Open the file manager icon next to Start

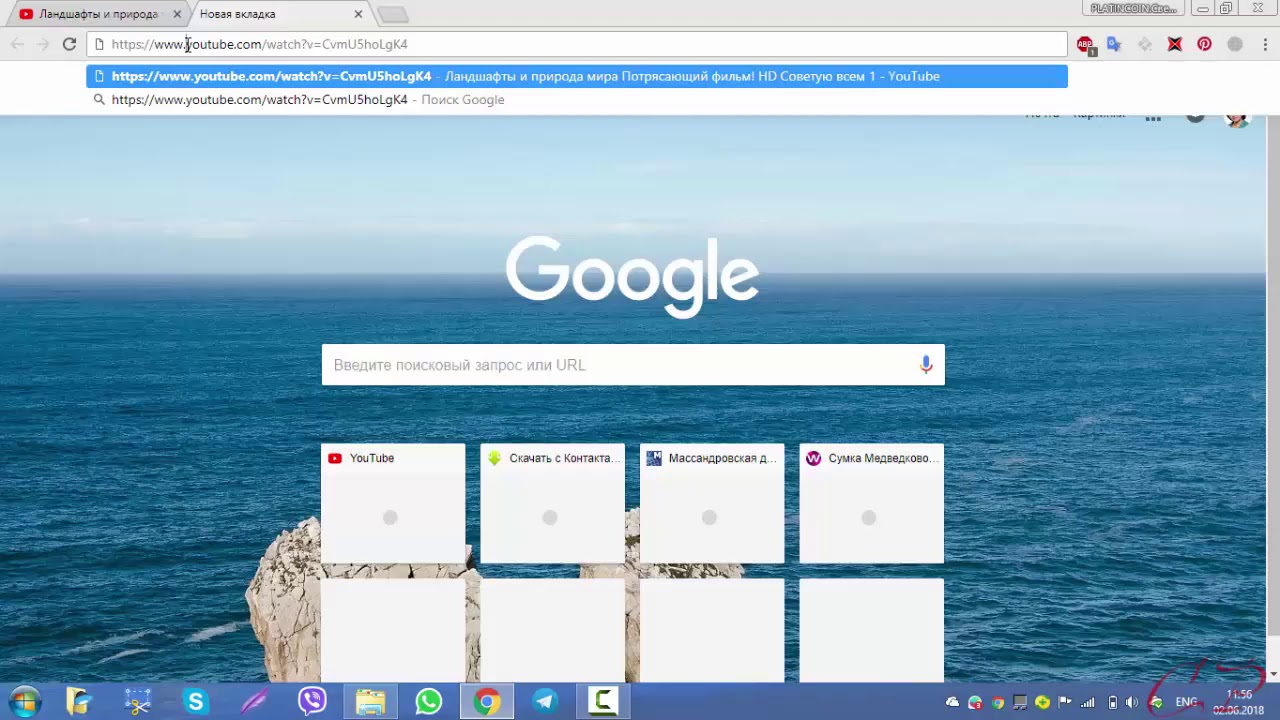tap(79, 702)
